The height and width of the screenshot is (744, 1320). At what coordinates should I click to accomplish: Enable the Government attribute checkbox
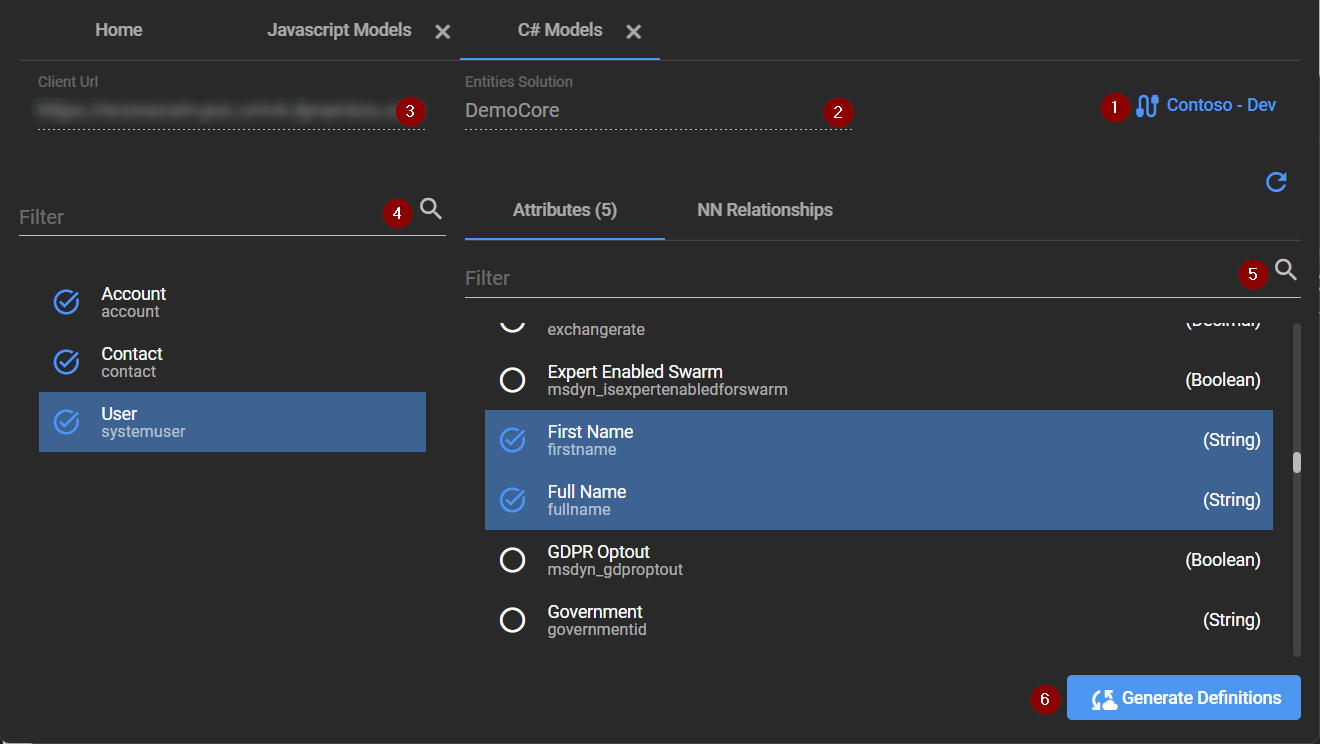tap(512, 620)
